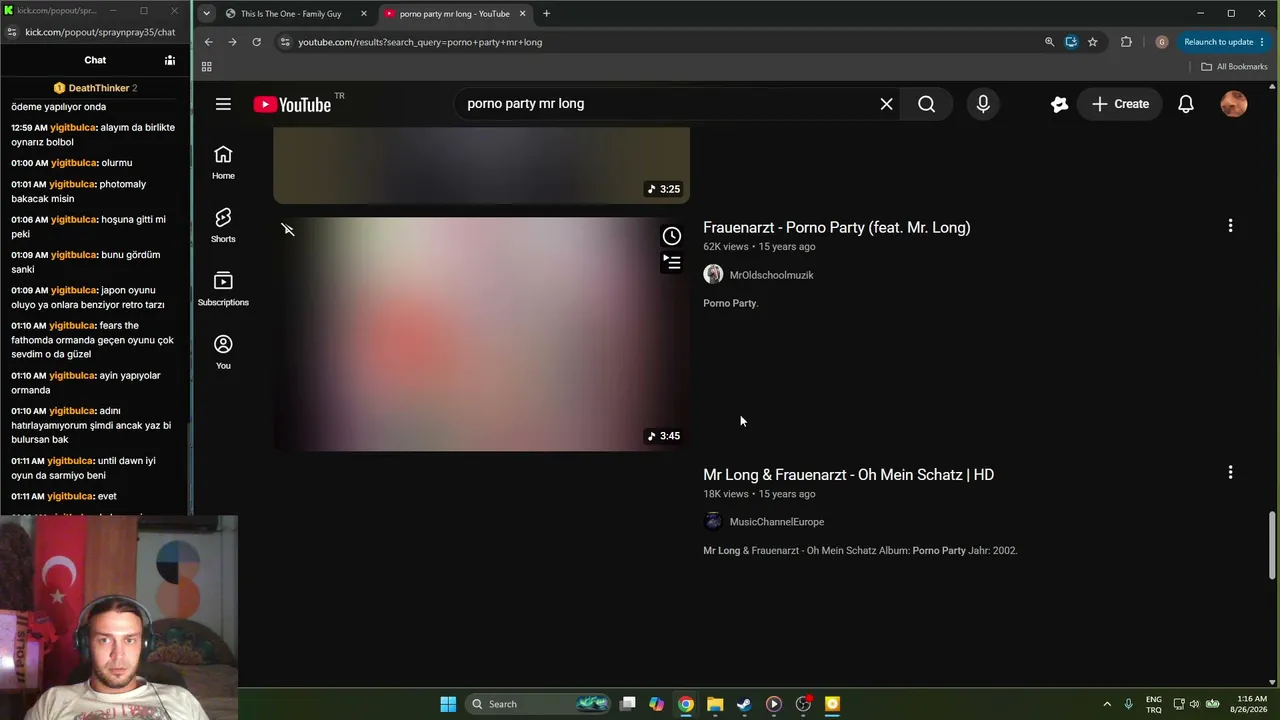Open Mr Long & Frauenarzt - Oh Mein Schatz title
Image resolution: width=1280 pixels, height=720 pixels.
tap(848, 475)
